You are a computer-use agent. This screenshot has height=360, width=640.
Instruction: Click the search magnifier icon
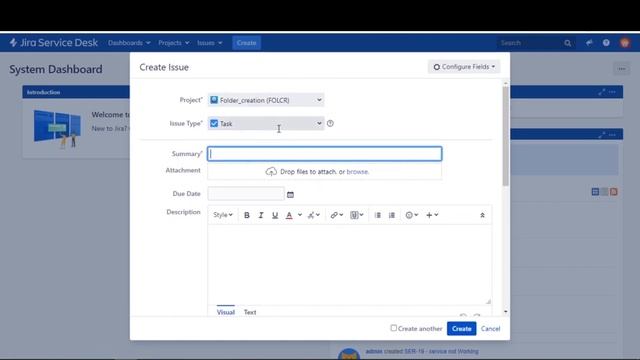coord(567,43)
